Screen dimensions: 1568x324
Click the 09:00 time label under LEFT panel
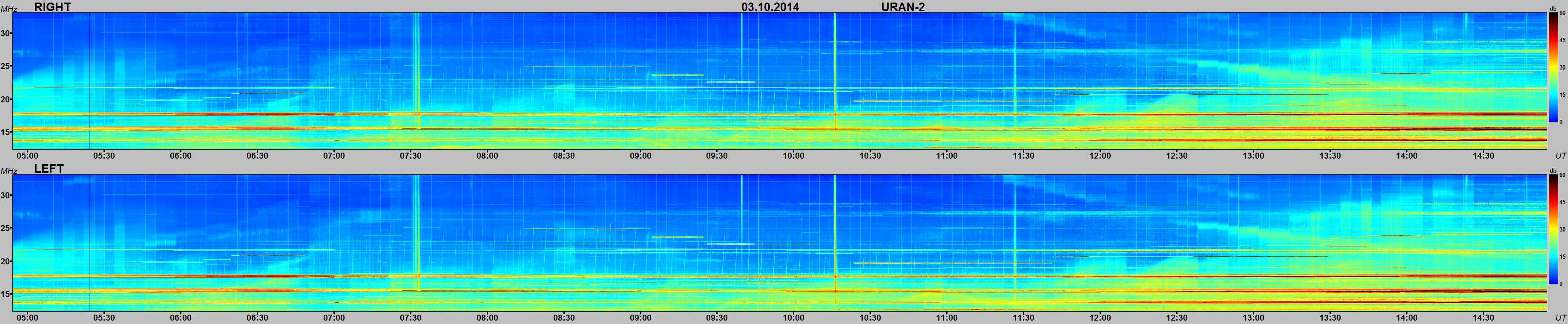(x=641, y=318)
